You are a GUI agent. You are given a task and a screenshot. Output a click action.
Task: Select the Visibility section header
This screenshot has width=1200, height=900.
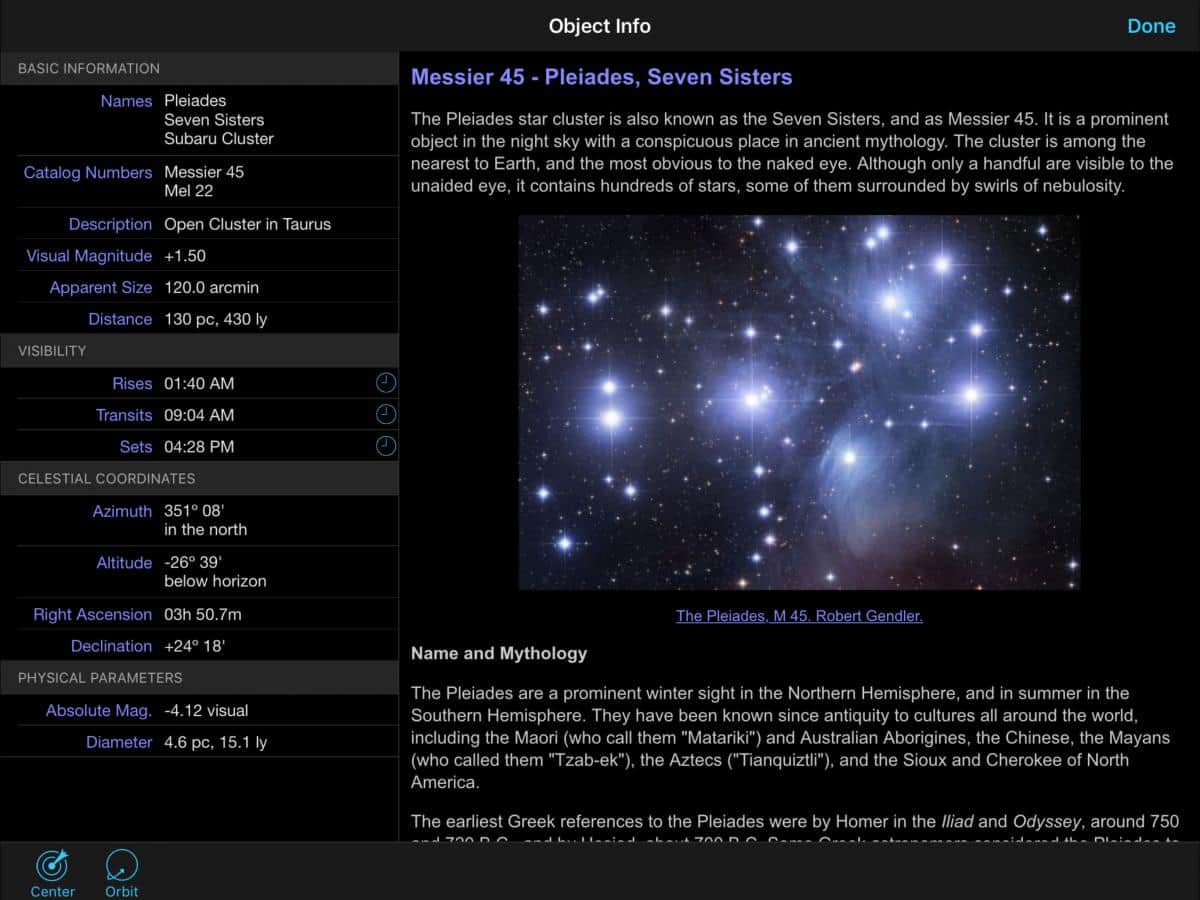[x=52, y=351]
